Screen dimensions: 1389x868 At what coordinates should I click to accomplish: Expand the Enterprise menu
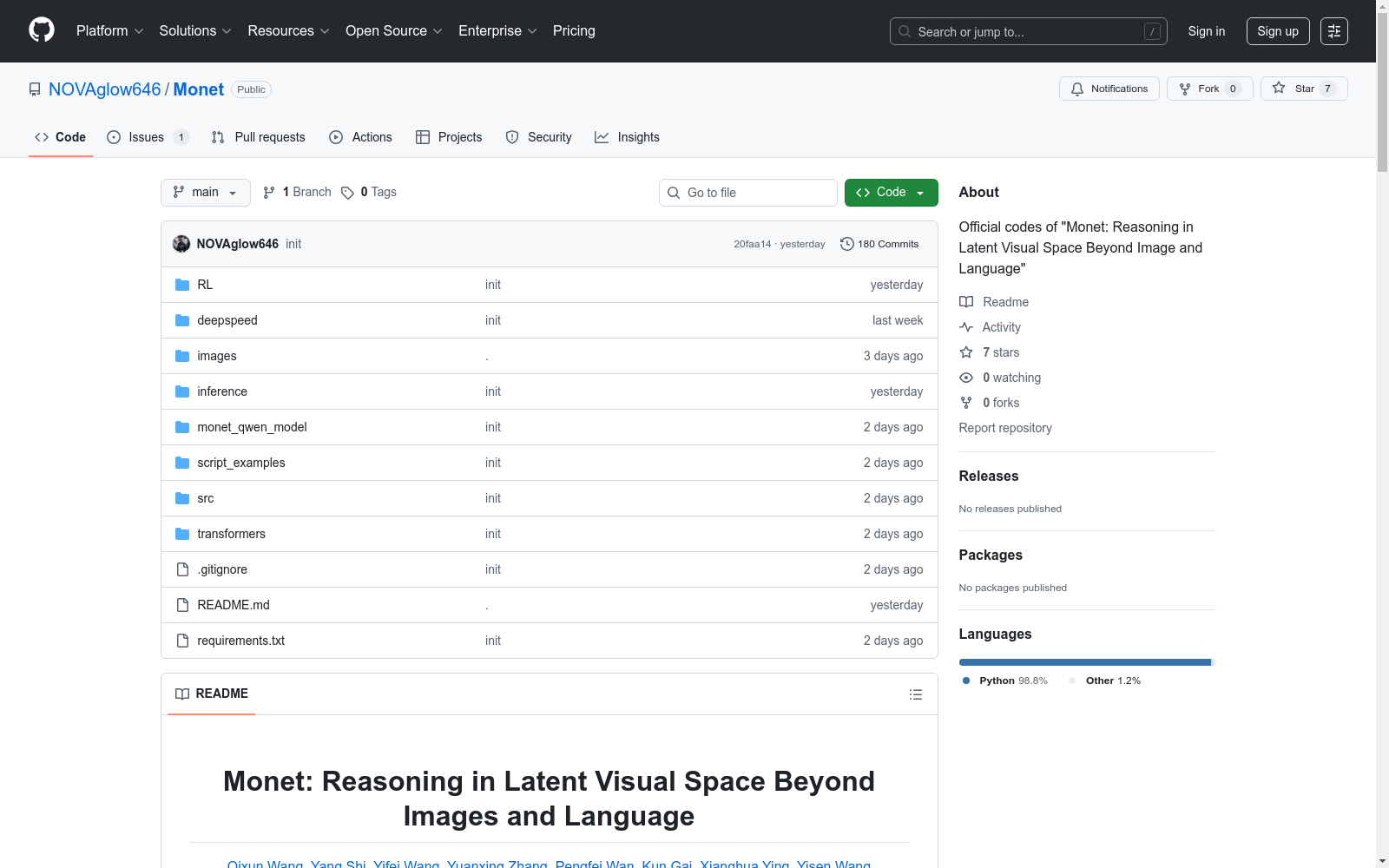click(x=497, y=31)
